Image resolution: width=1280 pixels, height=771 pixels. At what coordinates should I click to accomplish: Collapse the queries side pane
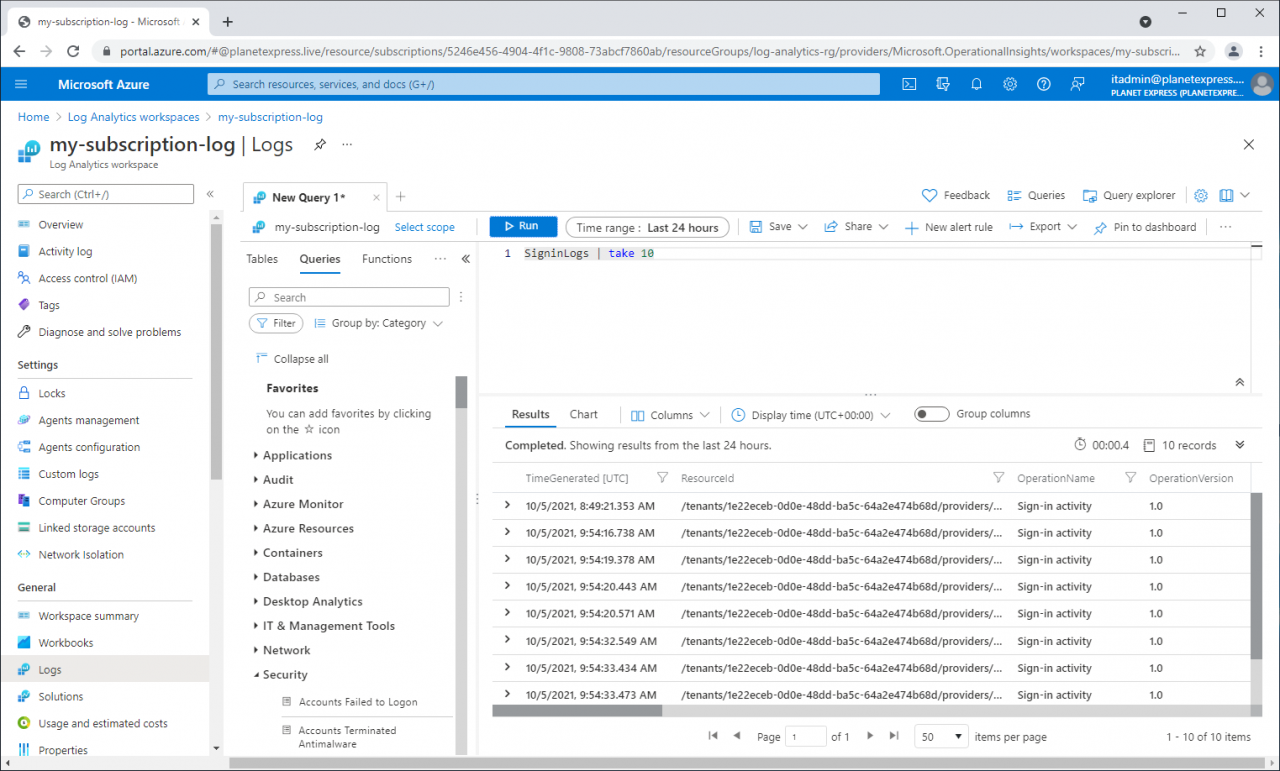click(465, 259)
